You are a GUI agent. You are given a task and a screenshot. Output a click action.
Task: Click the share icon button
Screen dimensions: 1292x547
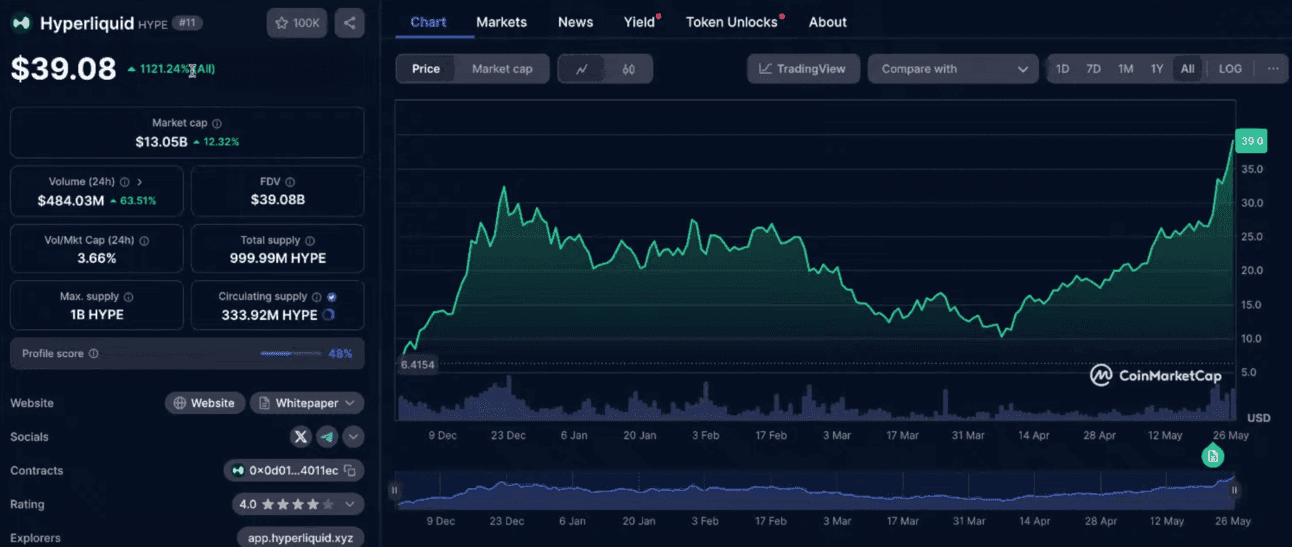pos(349,23)
